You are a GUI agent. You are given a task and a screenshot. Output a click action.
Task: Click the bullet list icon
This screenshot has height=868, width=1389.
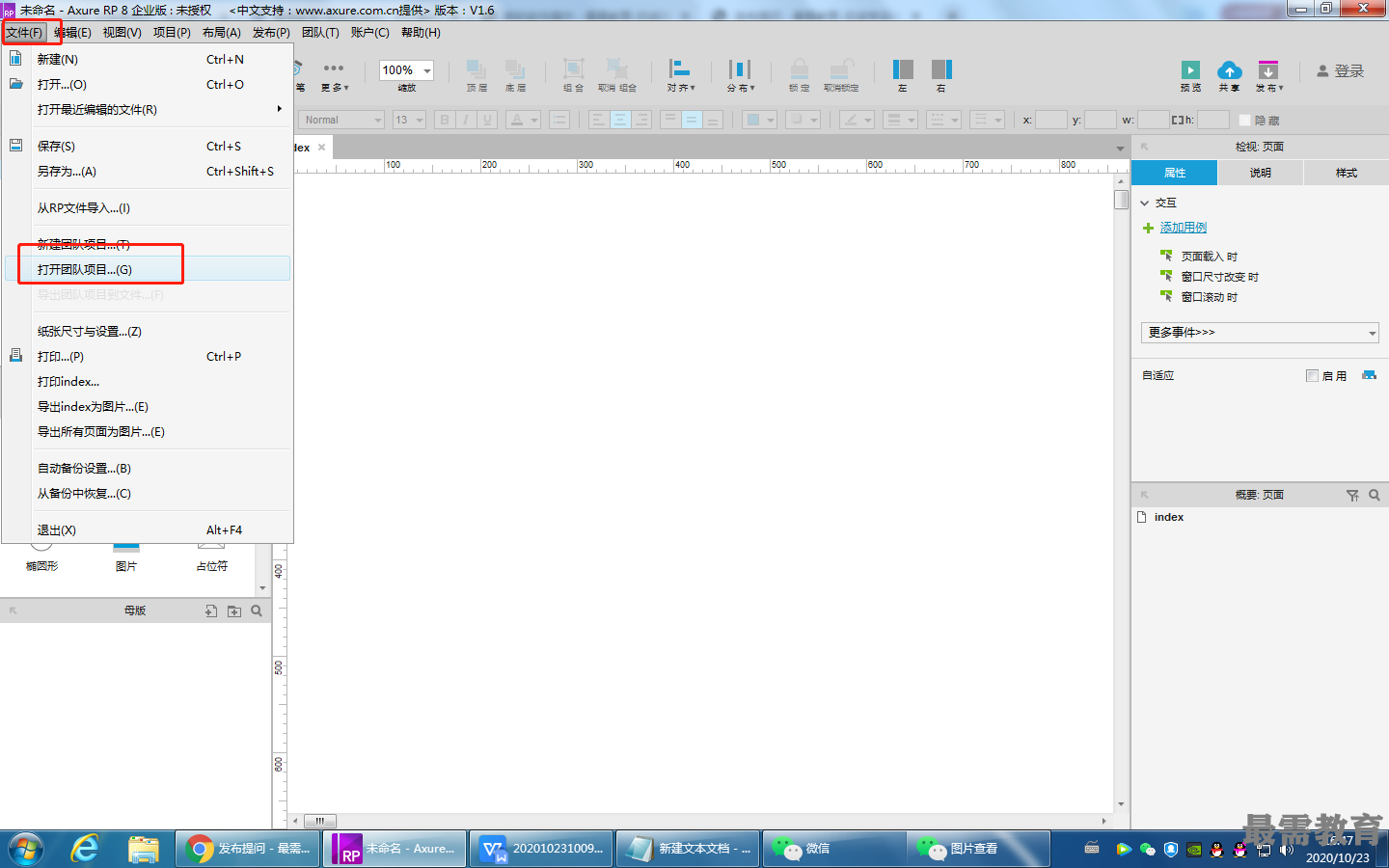tap(559, 120)
